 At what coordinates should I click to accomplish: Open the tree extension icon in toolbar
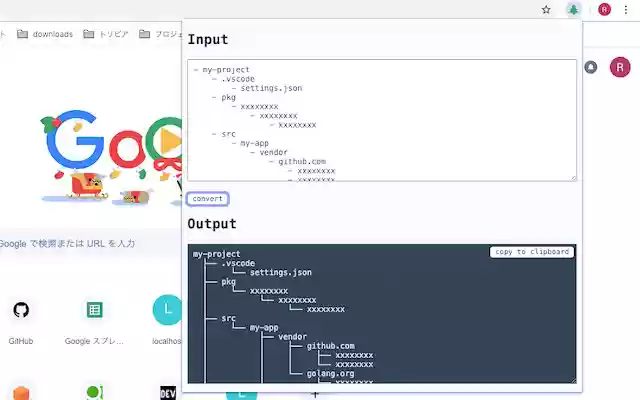573,10
